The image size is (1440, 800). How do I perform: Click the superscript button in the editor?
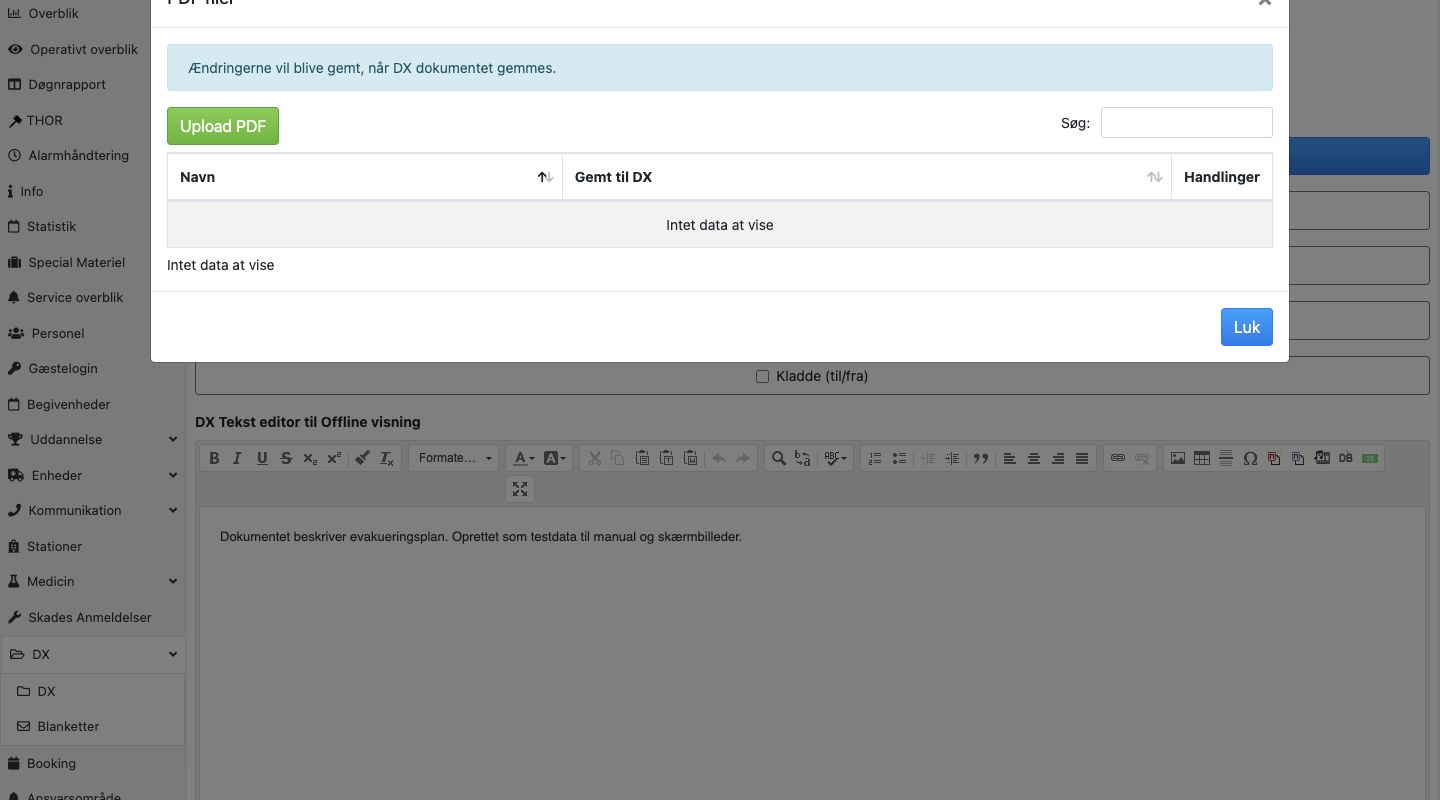click(x=334, y=458)
